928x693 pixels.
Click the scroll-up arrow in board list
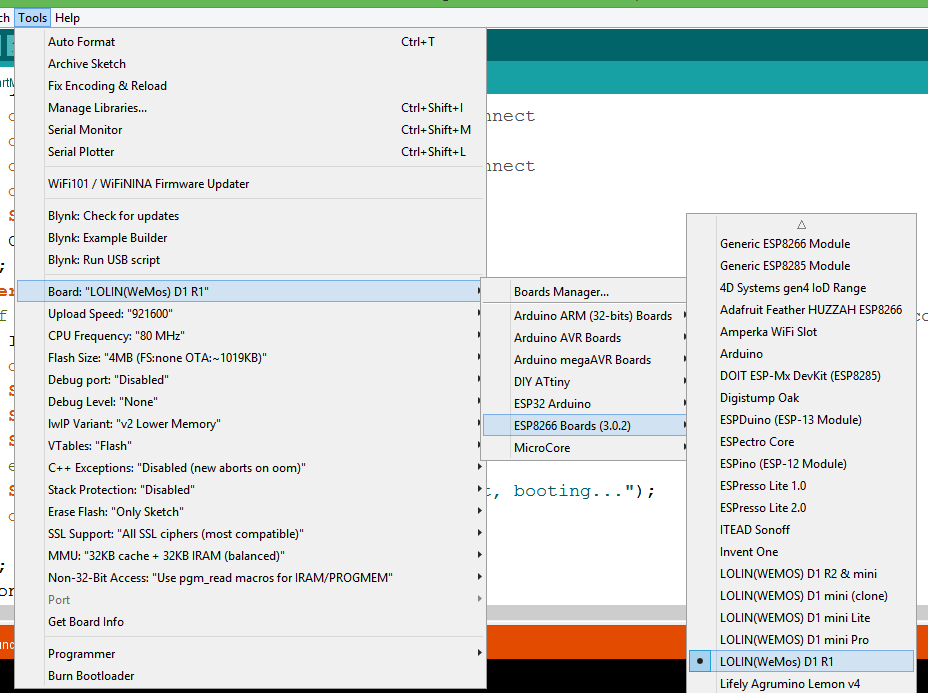click(800, 223)
